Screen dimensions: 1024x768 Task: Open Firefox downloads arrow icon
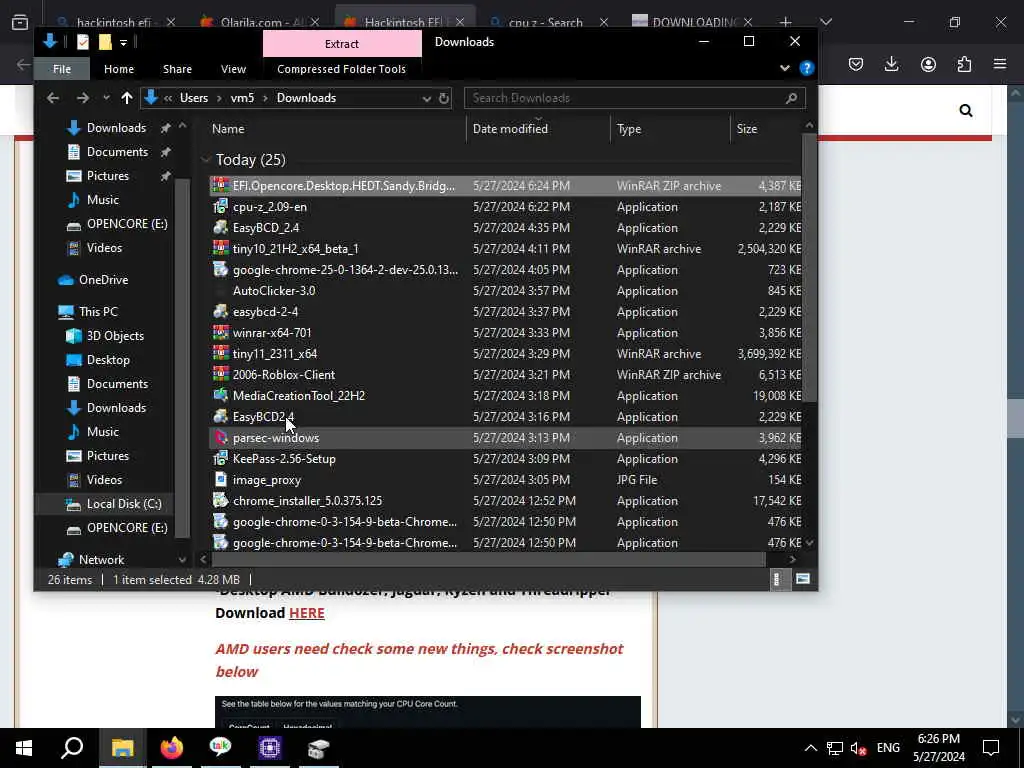(891, 64)
